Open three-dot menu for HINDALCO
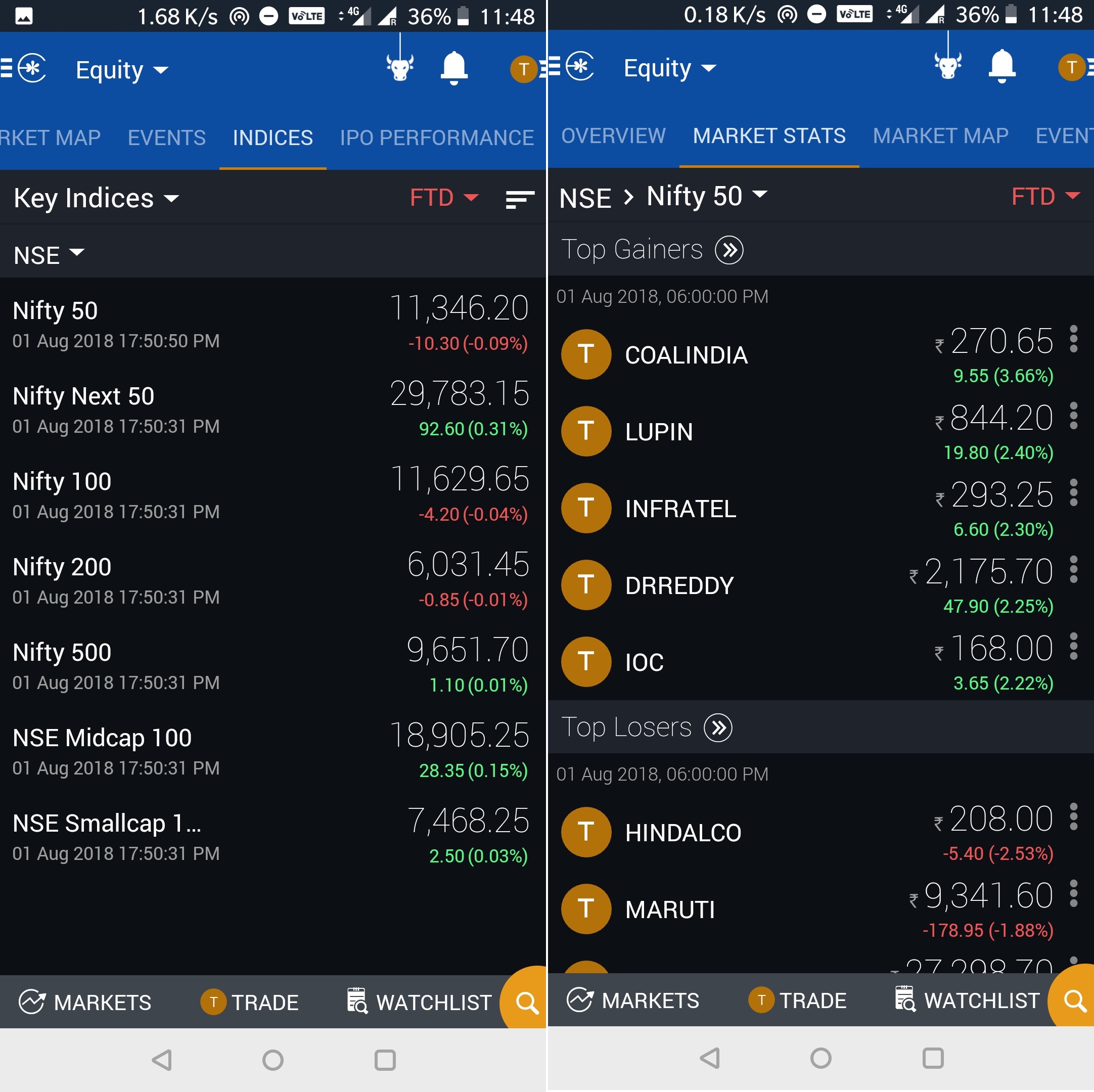This screenshot has width=1094, height=1092. tap(1073, 817)
